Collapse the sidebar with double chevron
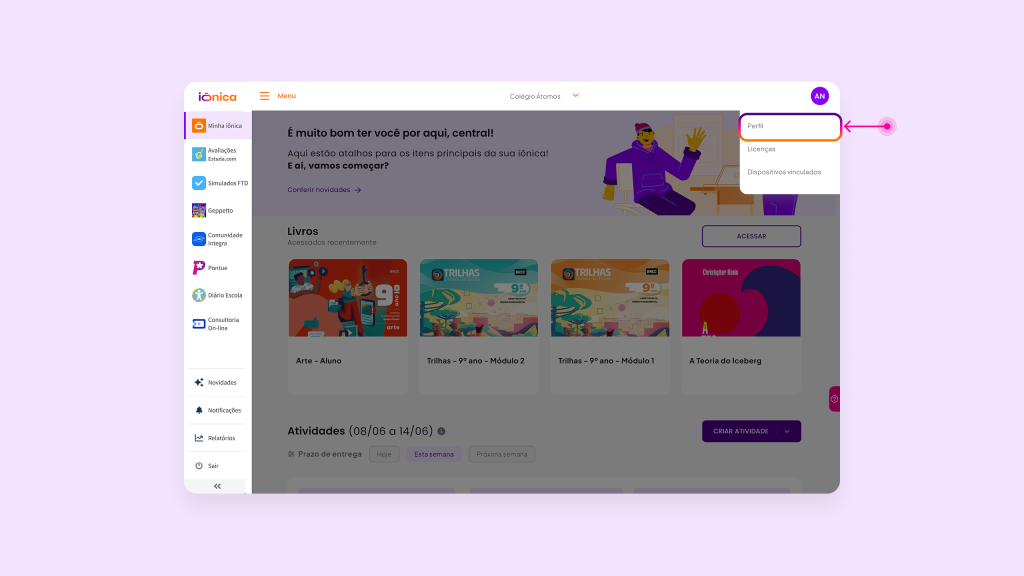This screenshot has height=576, width=1024. point(217,486)
